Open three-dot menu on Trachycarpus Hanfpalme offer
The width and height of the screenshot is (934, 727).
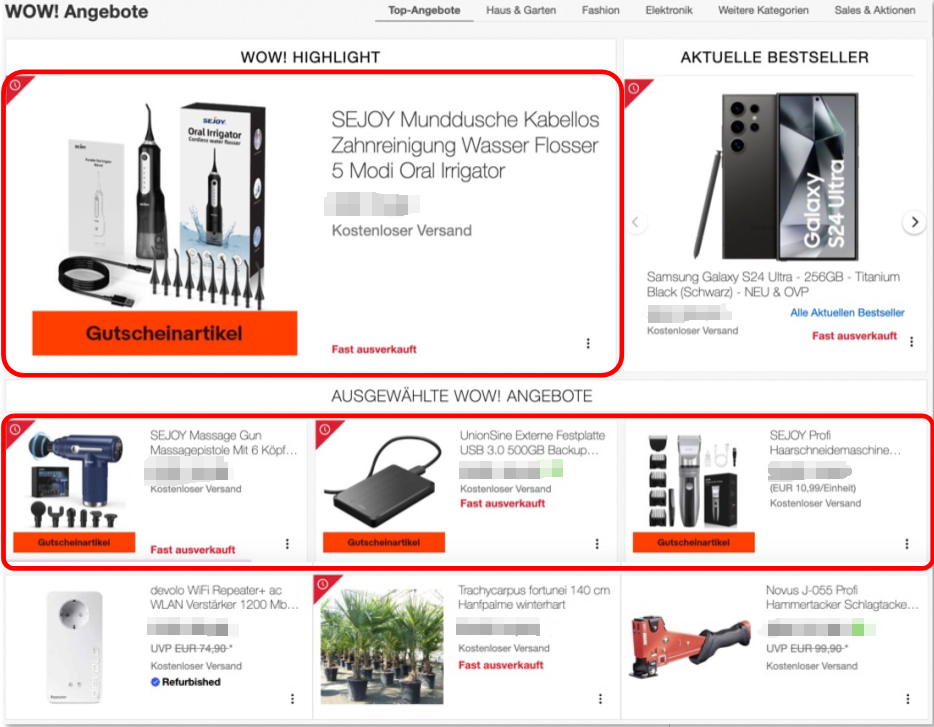[x=600, y=698]
